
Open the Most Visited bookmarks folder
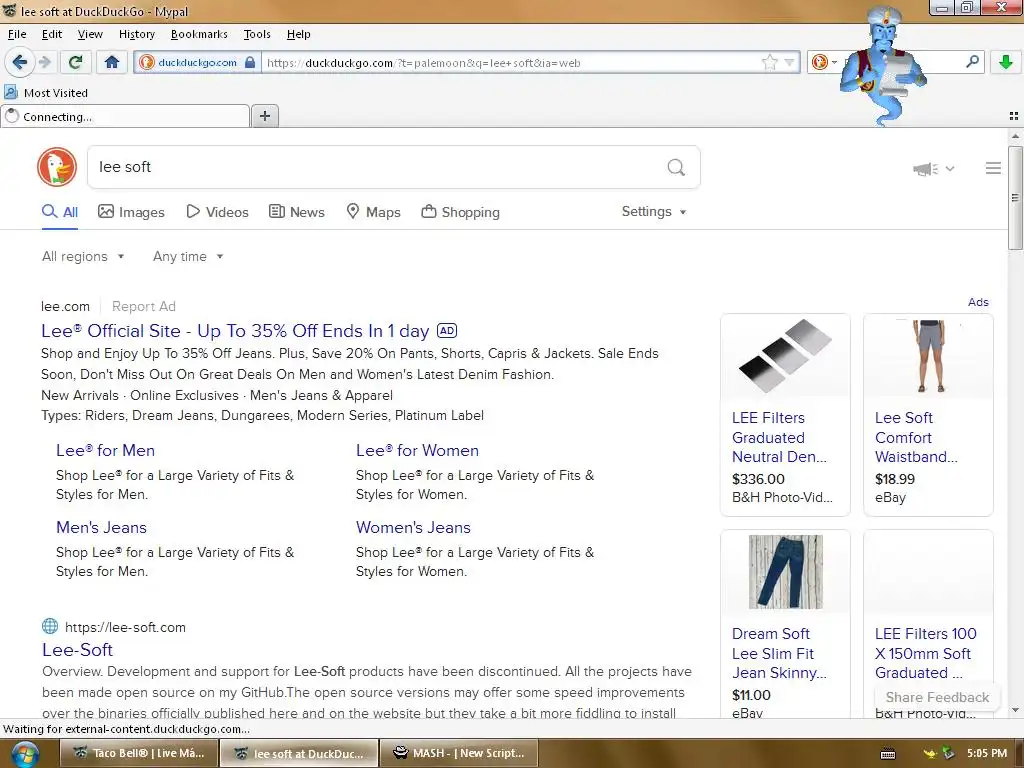(x=46, y=93)
